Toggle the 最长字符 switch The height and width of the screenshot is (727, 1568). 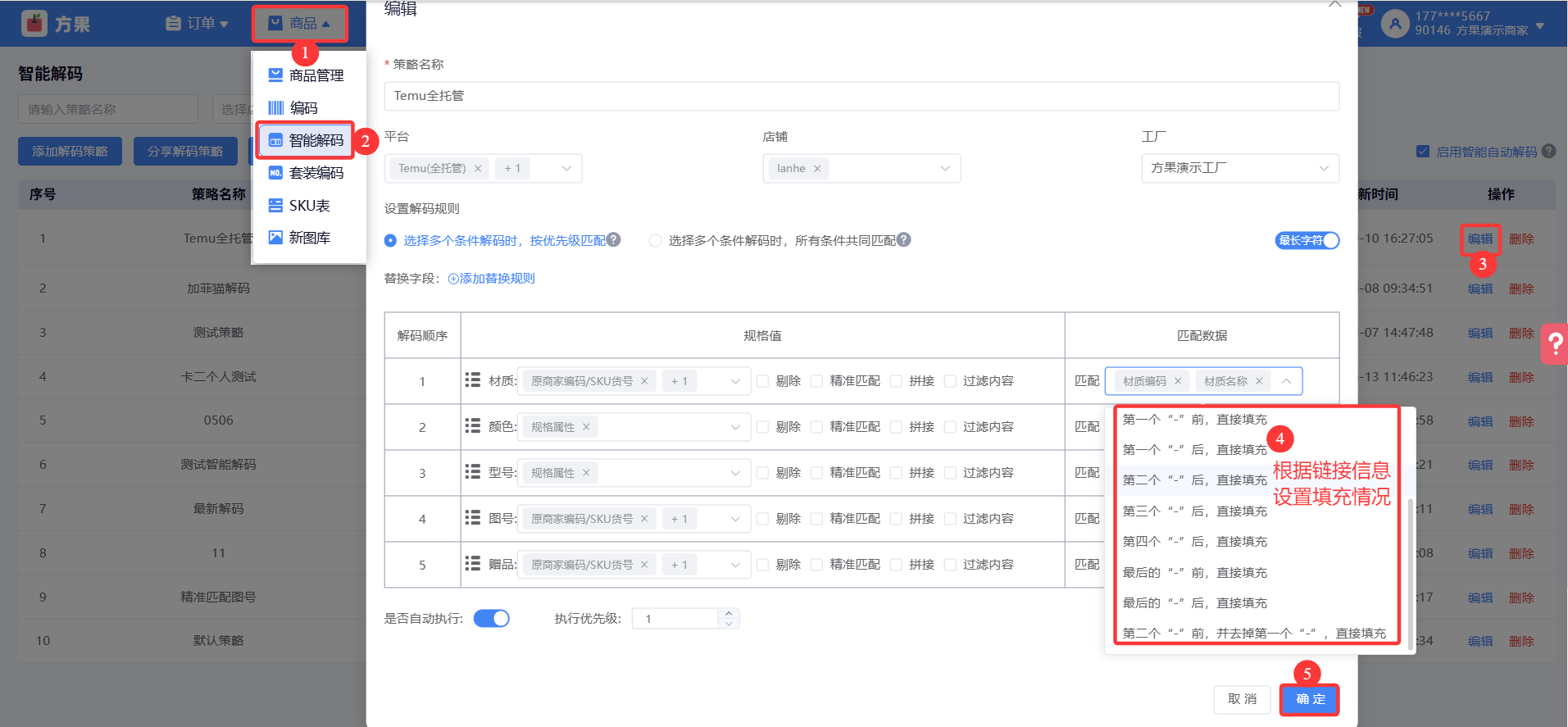[1307, 240]
